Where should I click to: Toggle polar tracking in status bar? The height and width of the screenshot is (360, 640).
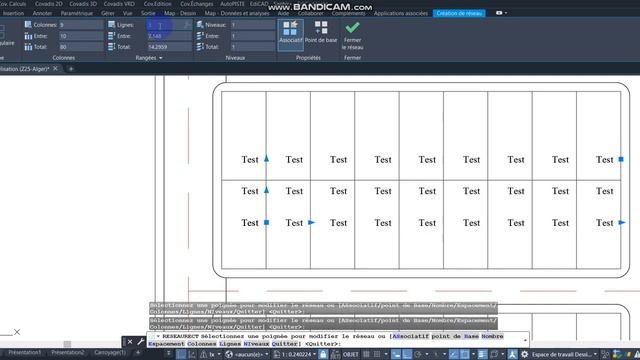click(418, 354)
